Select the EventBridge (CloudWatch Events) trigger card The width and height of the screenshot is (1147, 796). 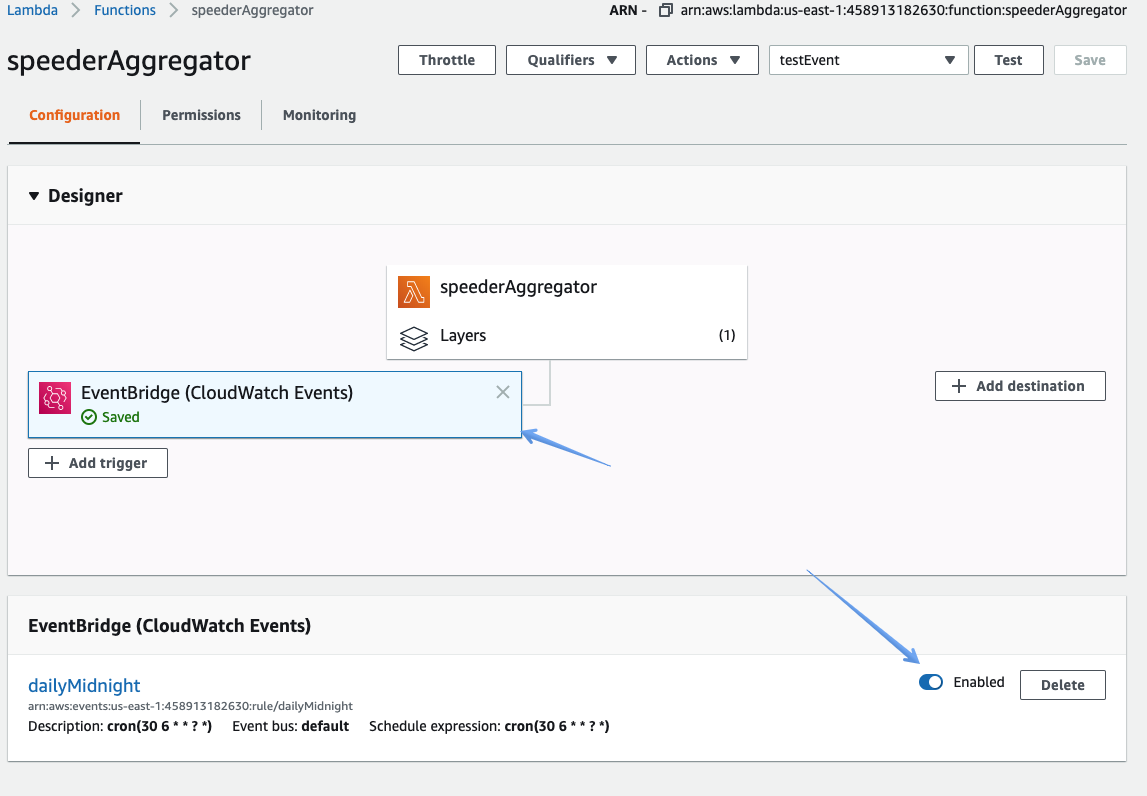[275, 405]
